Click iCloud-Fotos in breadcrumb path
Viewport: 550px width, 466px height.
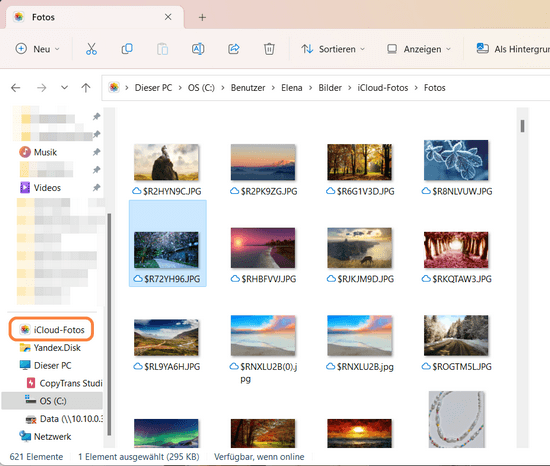pos(383,88)
